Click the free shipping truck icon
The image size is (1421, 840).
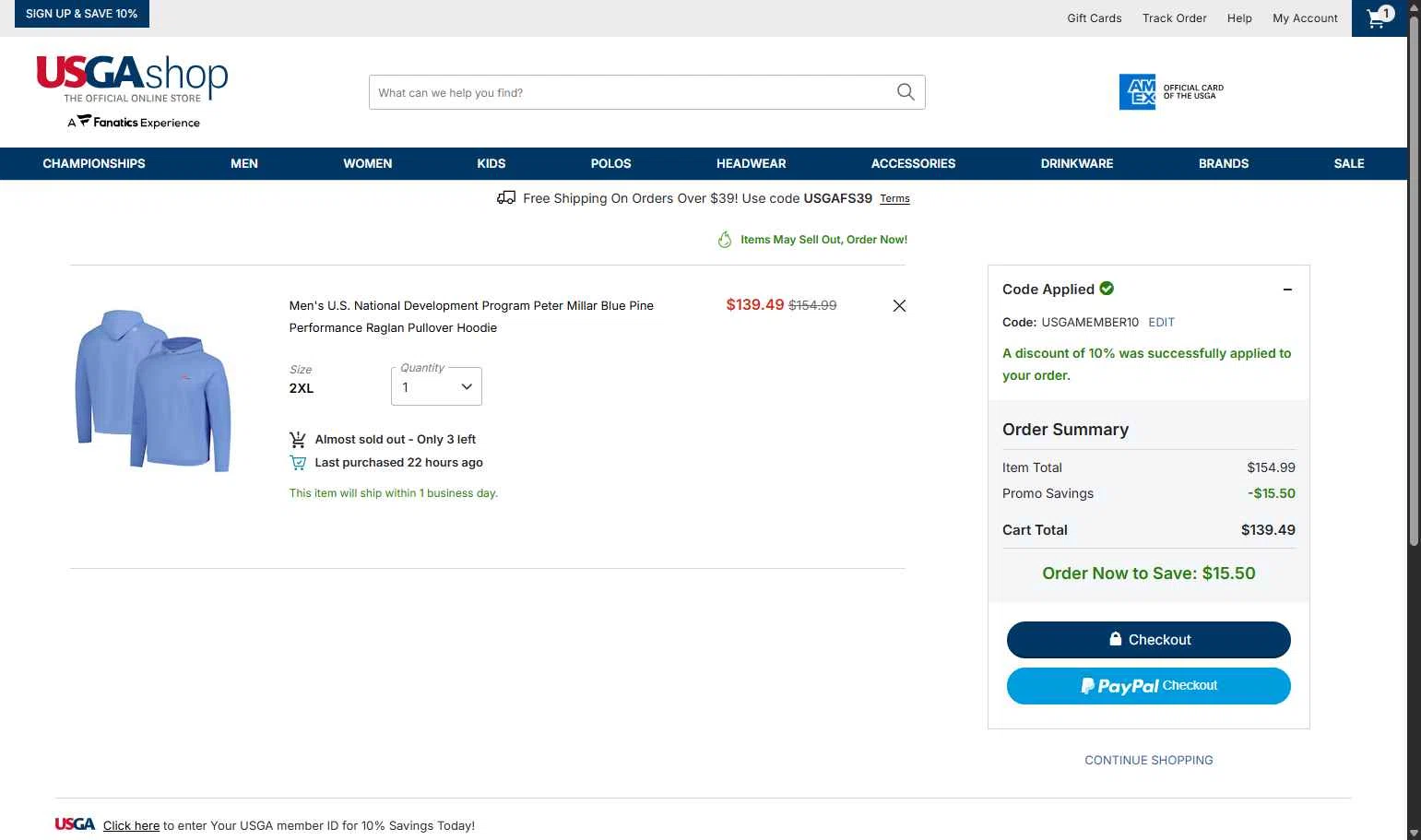click(x=506, y=197)
